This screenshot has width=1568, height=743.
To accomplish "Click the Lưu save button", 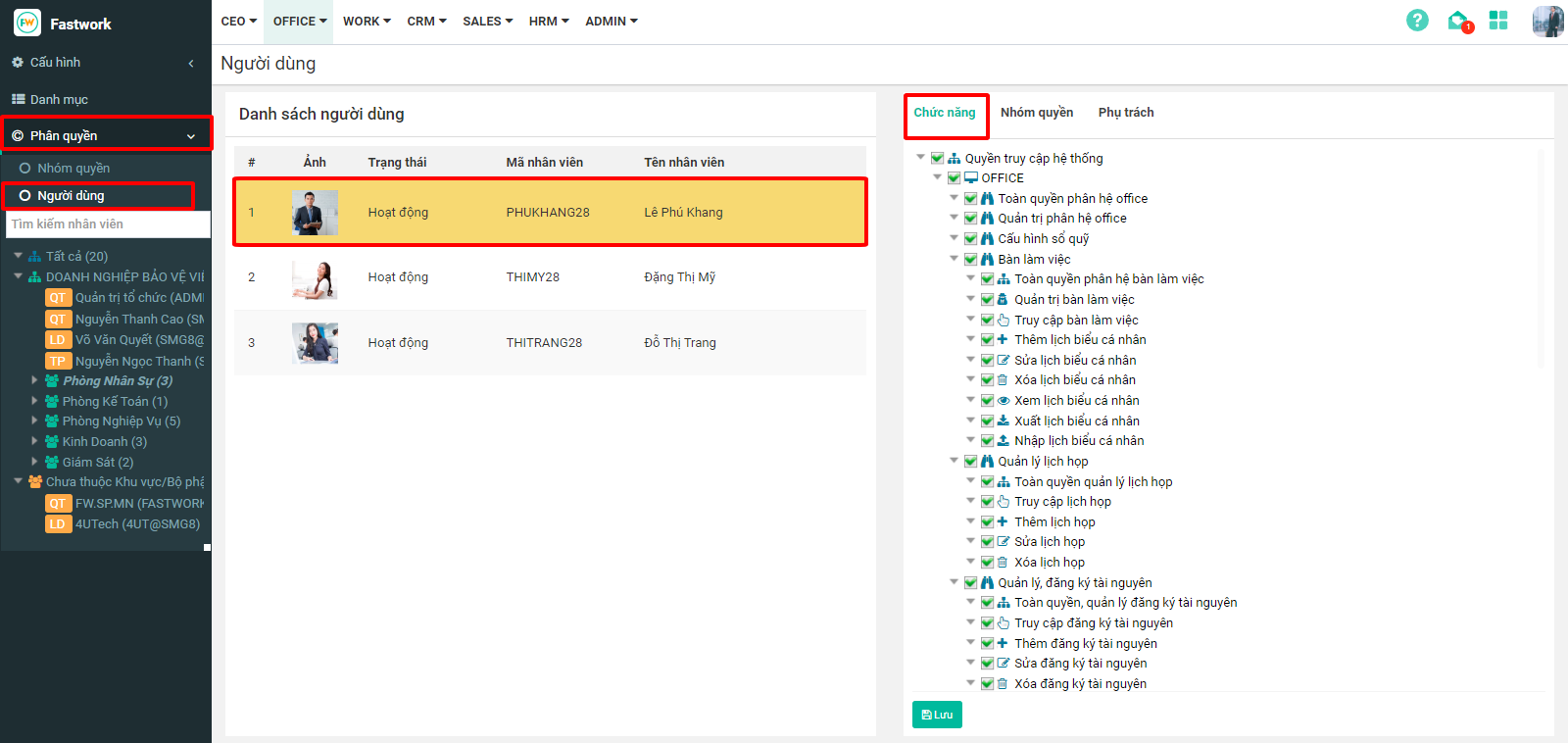I will (937, 715).
